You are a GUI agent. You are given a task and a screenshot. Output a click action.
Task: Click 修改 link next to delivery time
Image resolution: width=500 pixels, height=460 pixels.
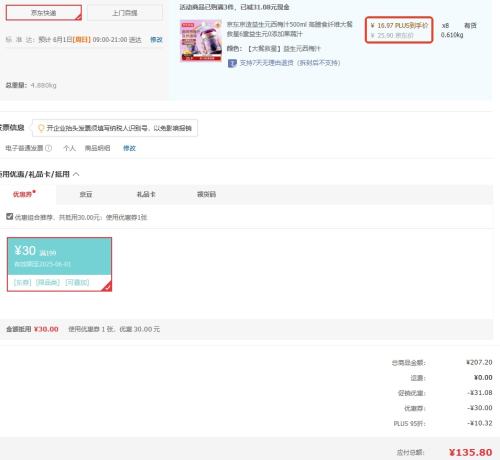(156, 40)
